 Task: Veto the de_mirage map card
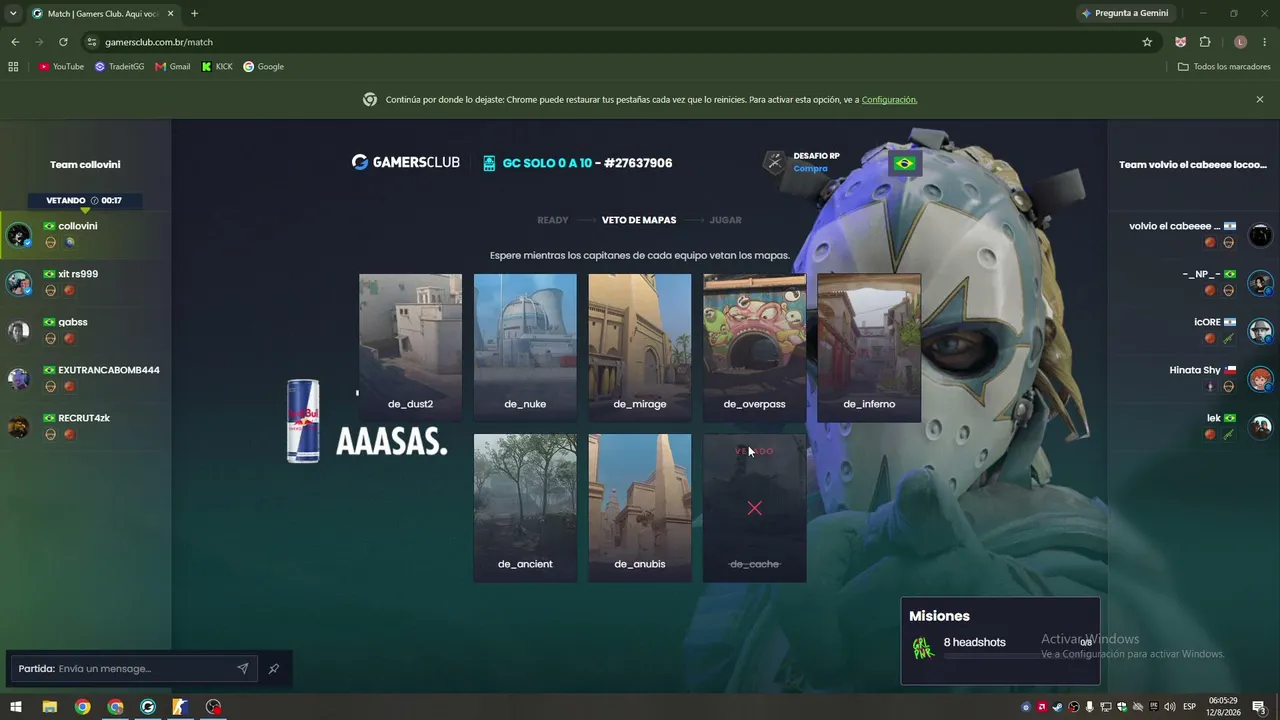(640, 348)
